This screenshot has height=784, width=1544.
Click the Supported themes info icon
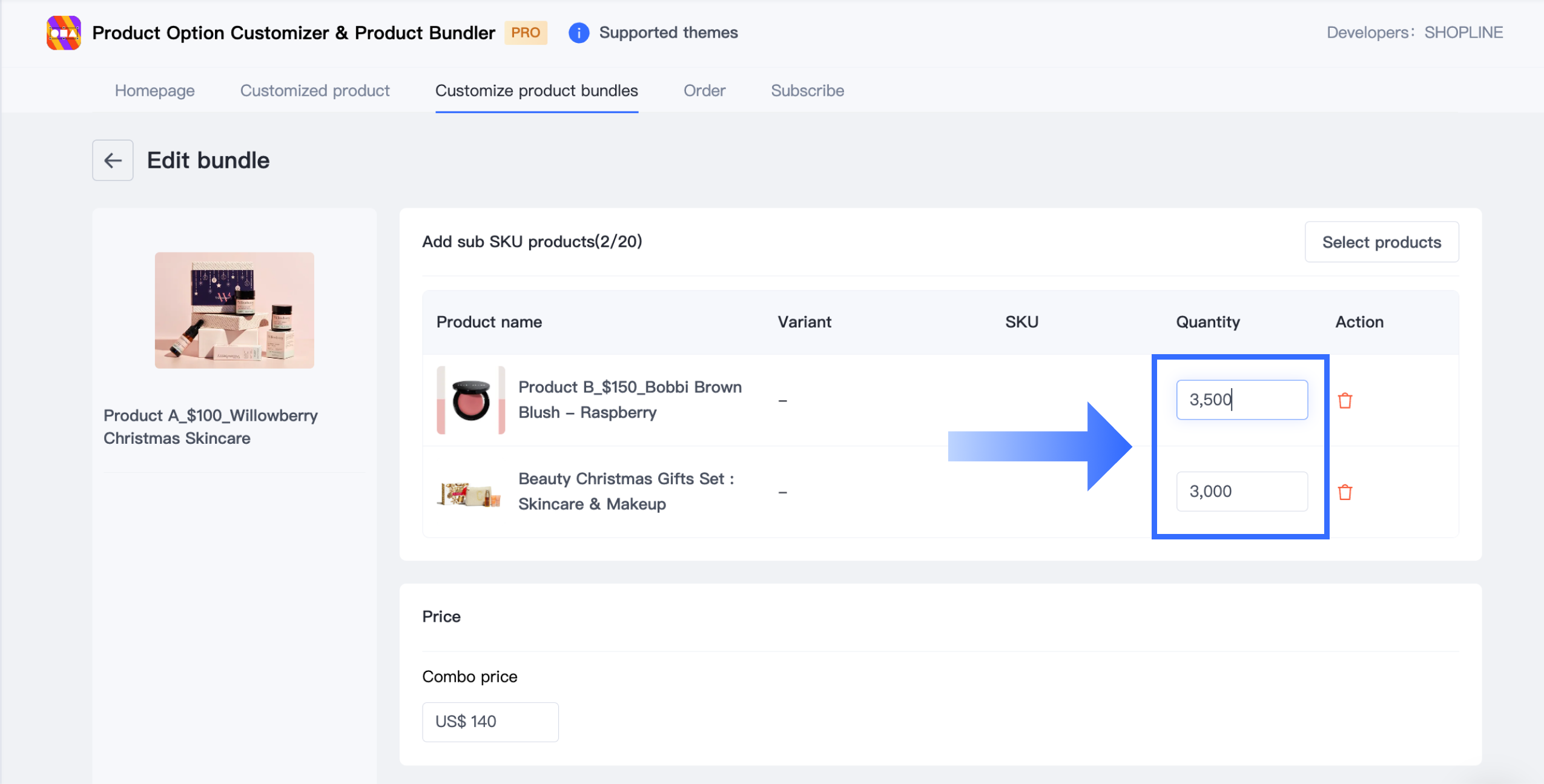coord(578,33)
